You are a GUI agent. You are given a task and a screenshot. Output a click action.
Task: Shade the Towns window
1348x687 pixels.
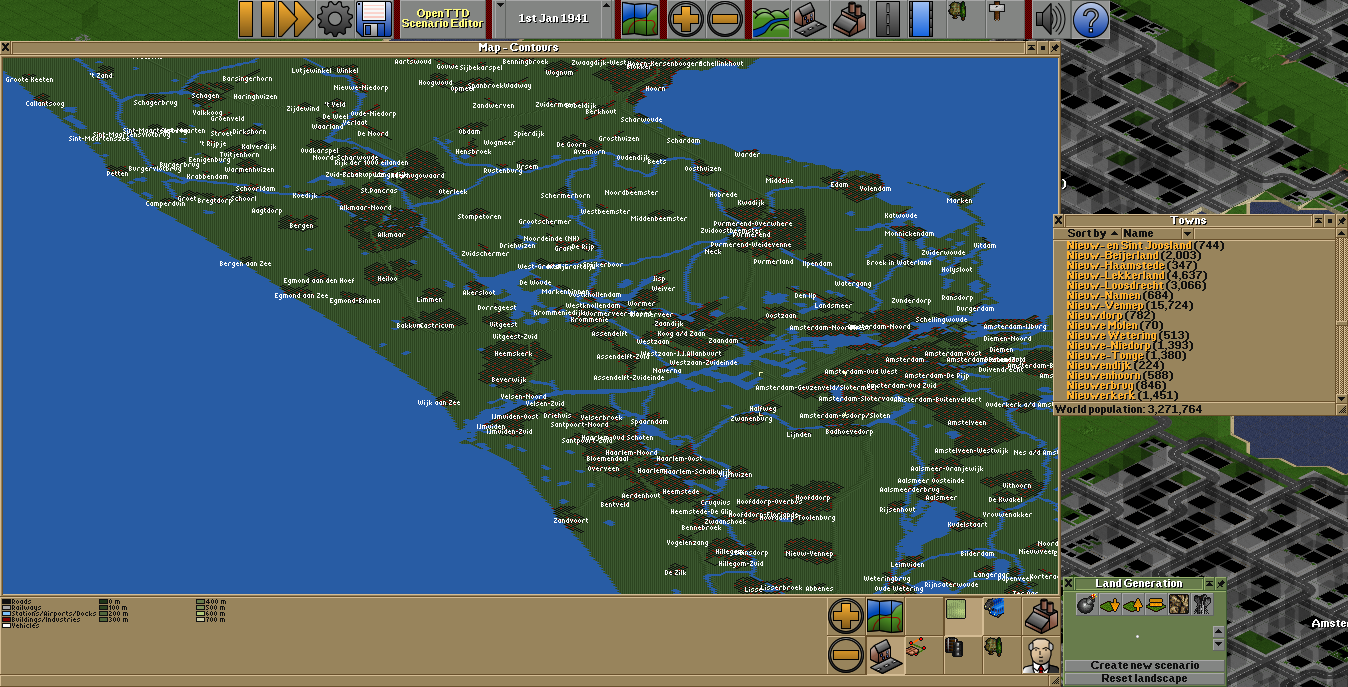(1318, 220)
